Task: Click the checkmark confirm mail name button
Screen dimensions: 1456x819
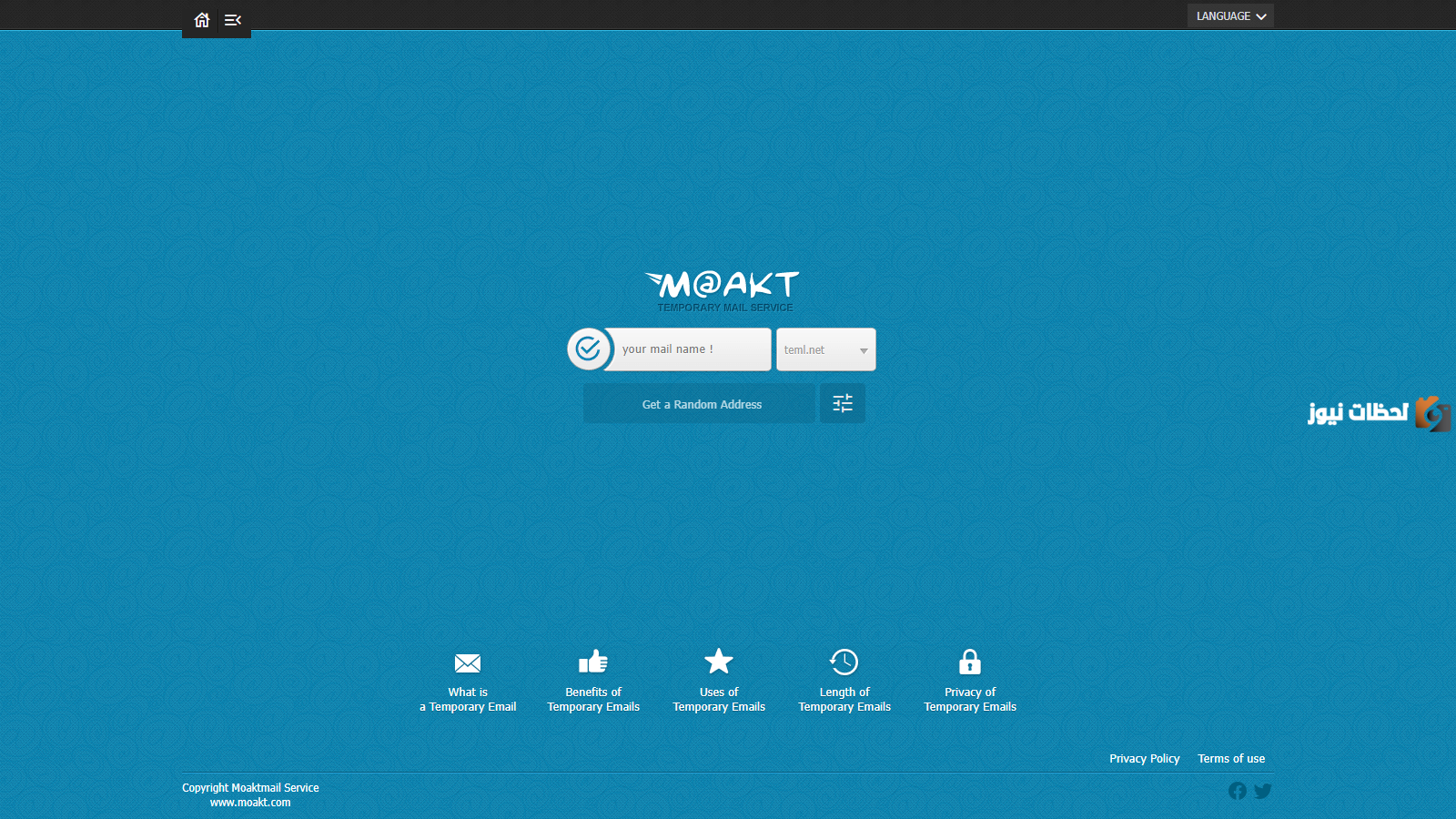Action: pos(589,349)
